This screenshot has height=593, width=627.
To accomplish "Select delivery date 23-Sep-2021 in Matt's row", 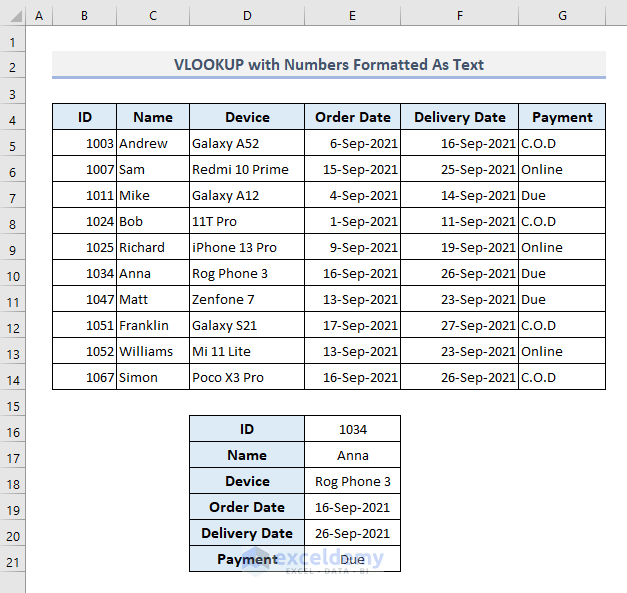I will (460, 299).
